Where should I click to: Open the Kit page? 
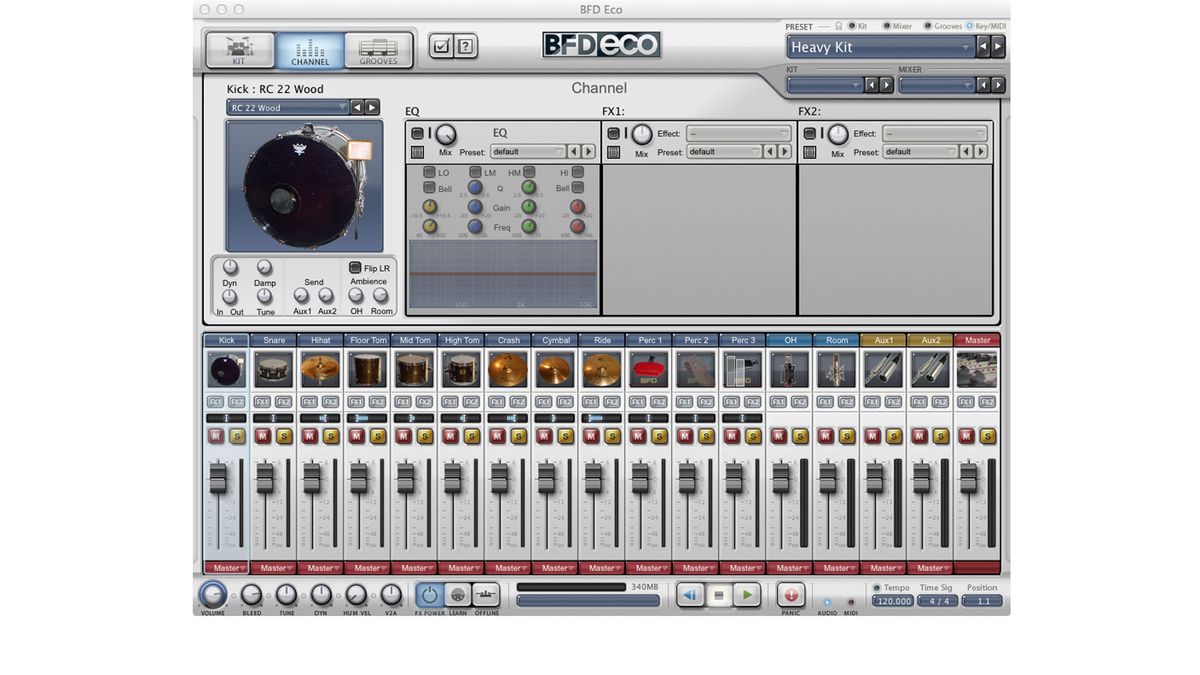tap(240, 50)
